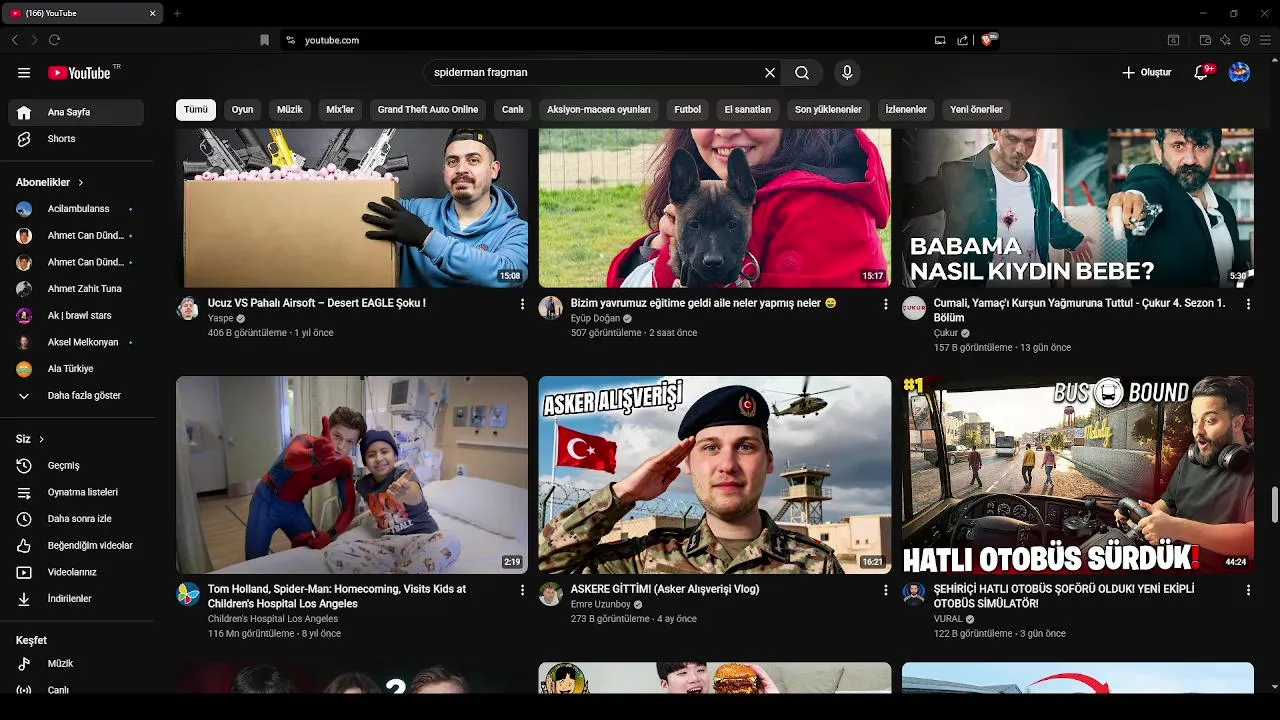Open Oynatma listeleri playlists
Viewport: 1280px width, 720px height.
(x=76, y=492)
